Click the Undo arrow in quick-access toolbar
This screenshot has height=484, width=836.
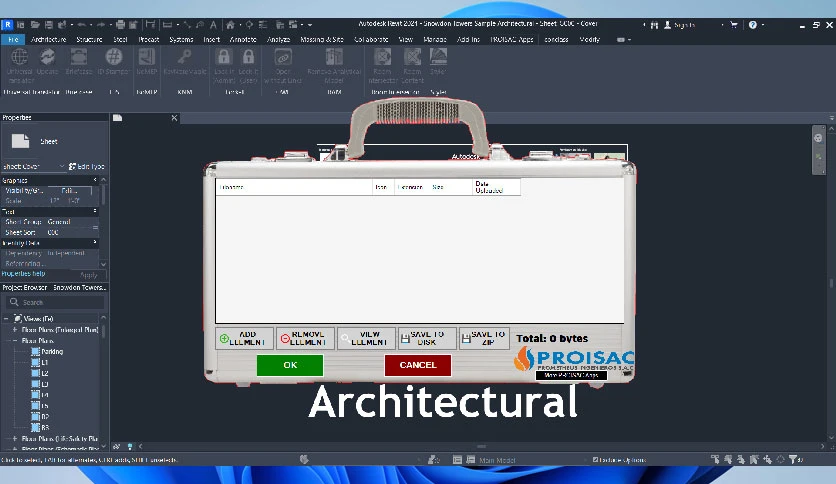click(82, 25)
